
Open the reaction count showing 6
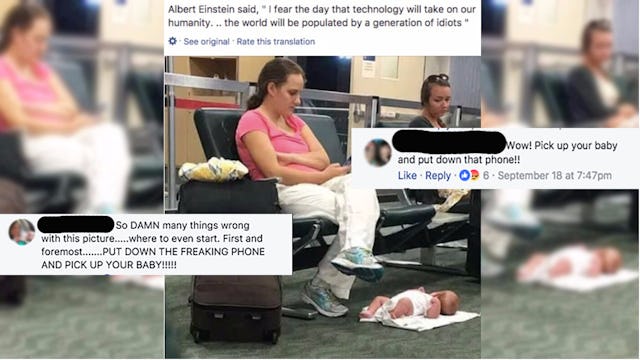click(486, 176)
